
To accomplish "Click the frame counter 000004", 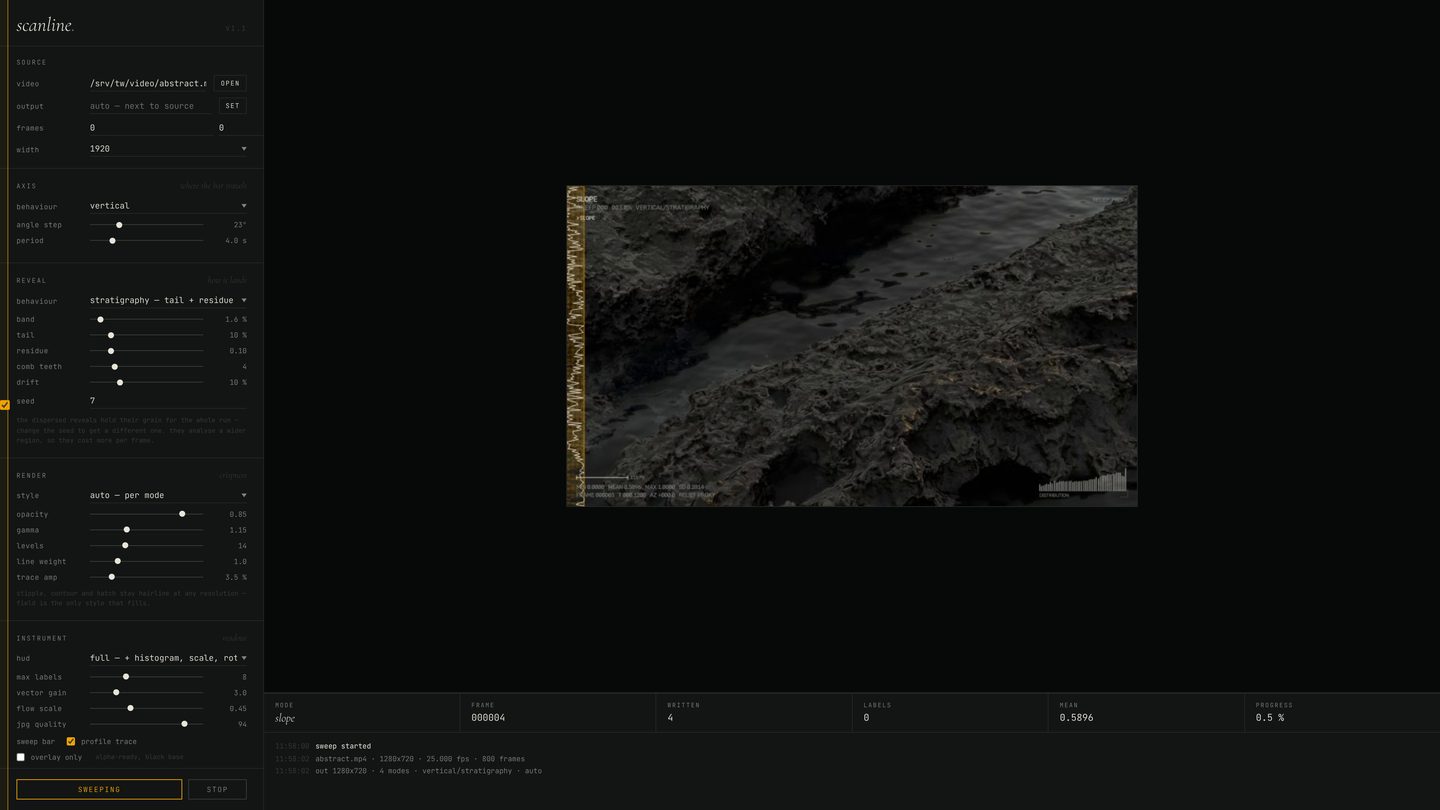I will [488, 718].
